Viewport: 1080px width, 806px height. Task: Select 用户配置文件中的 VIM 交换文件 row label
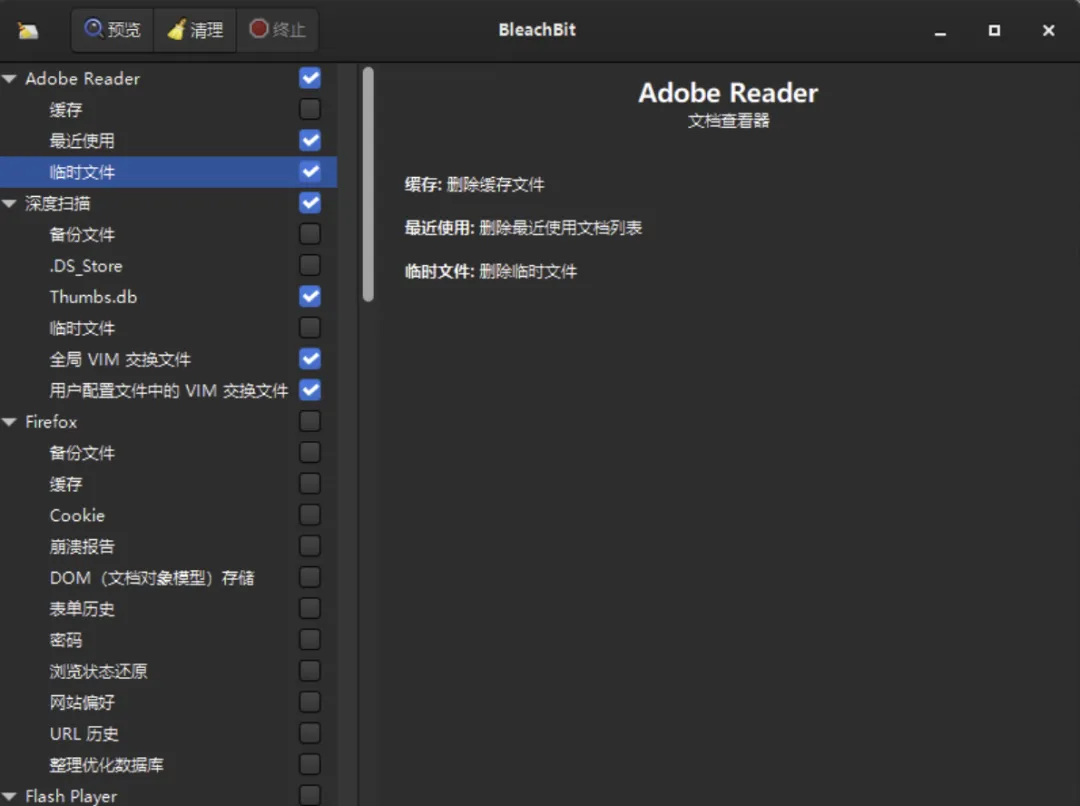click(169, 391)
